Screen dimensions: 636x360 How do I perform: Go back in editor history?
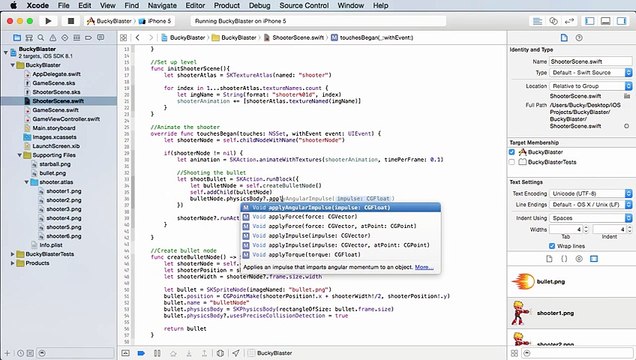tap(138, 38)
